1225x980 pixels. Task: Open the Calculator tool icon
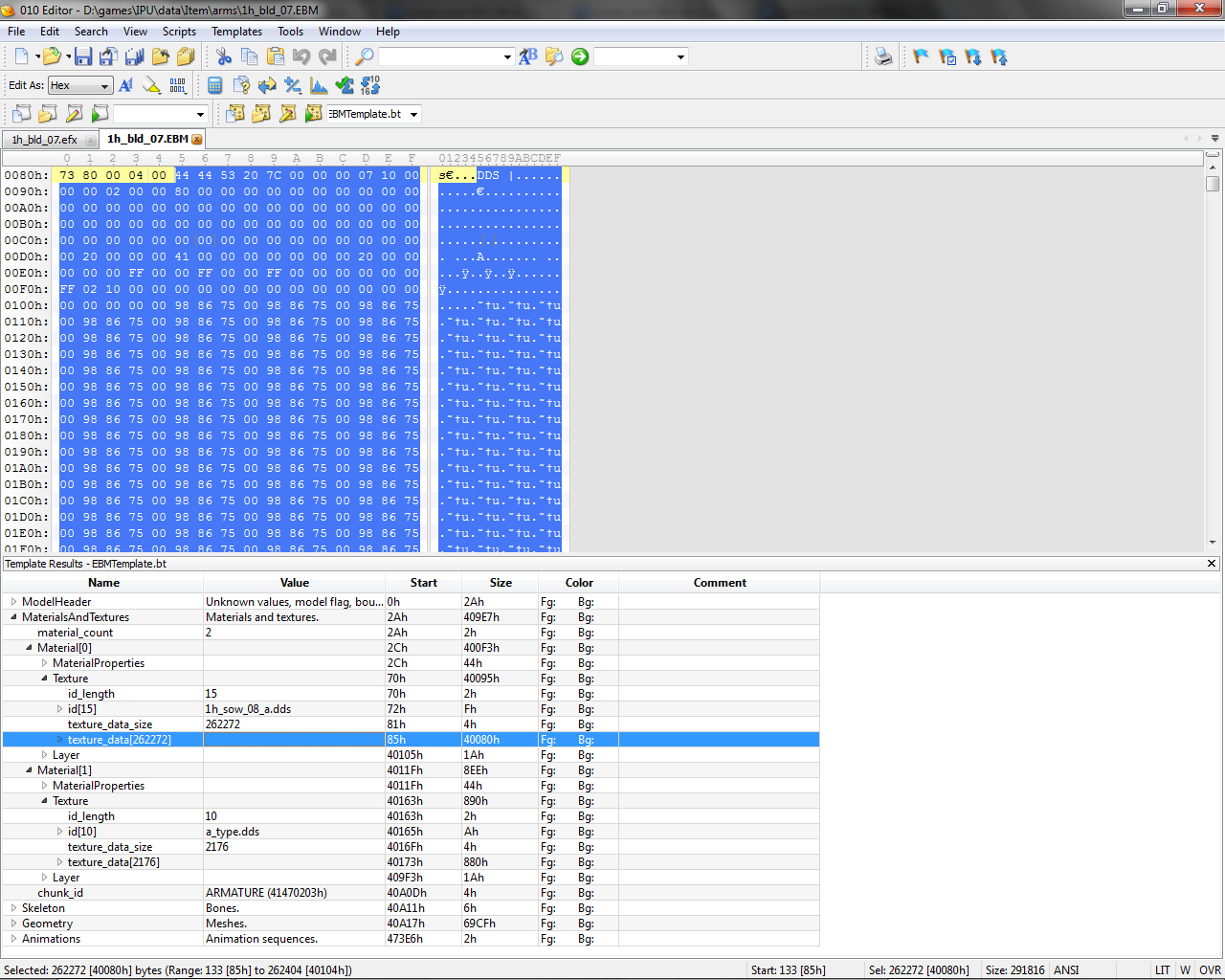pos(215,85)
